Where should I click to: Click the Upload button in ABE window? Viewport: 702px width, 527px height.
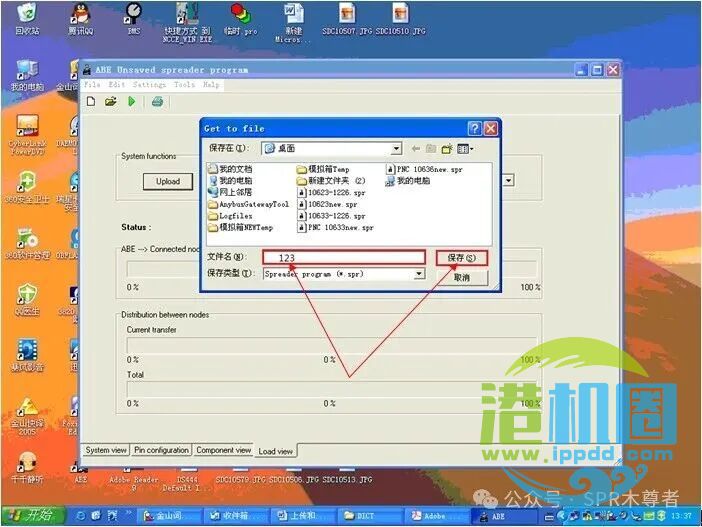point(168,181)
